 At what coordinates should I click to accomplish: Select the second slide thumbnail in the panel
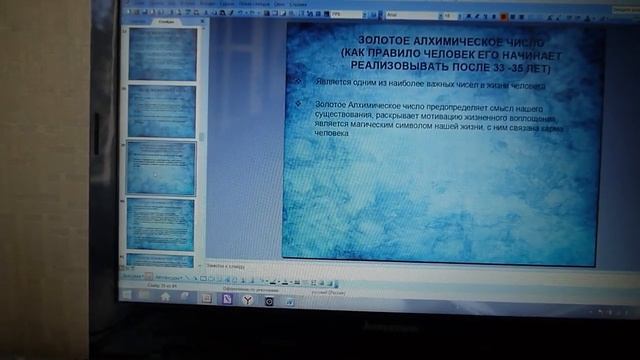[x=162, y=111]
